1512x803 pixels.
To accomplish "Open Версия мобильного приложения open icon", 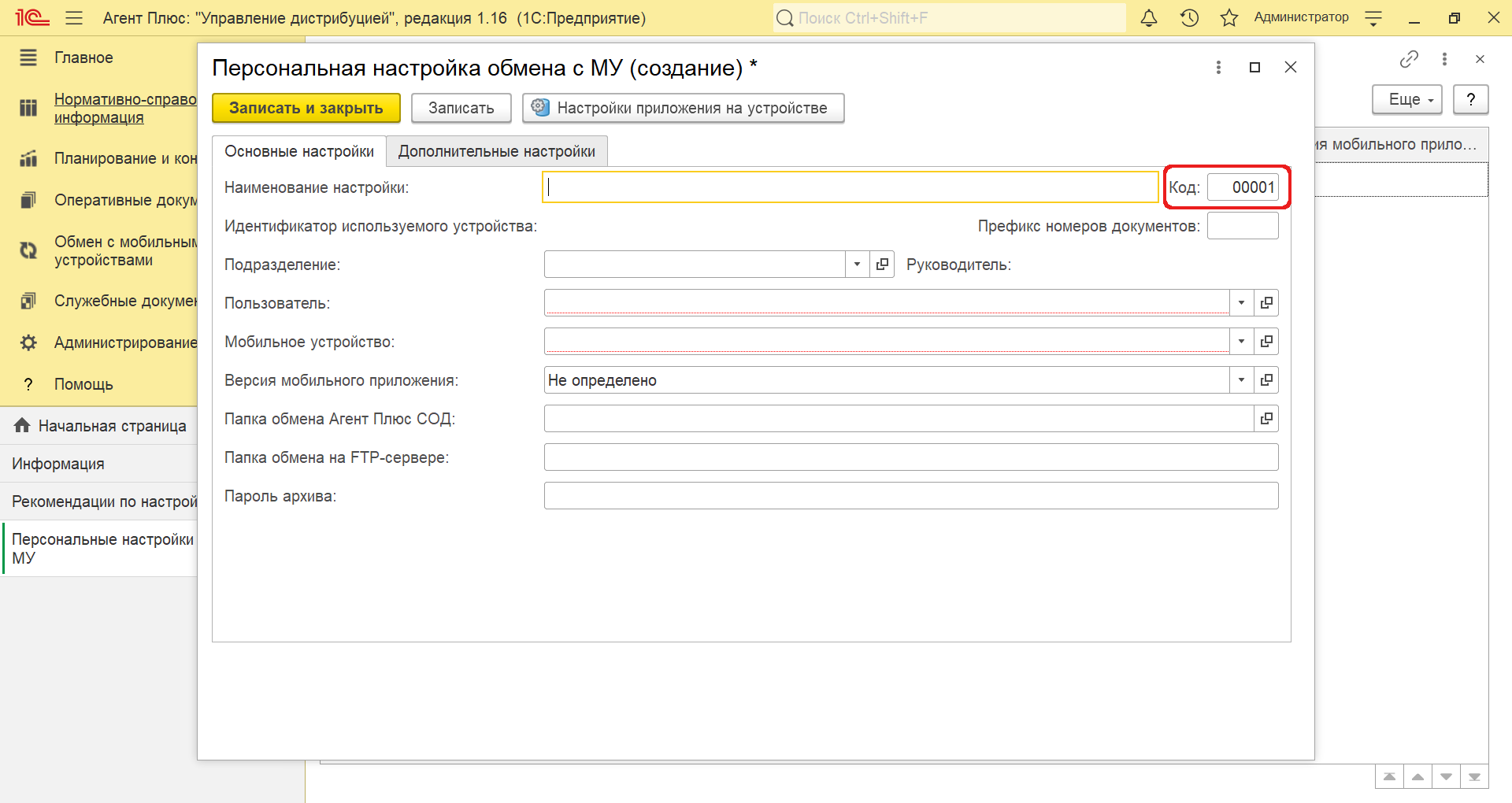I will click(x=1266, y=380).
